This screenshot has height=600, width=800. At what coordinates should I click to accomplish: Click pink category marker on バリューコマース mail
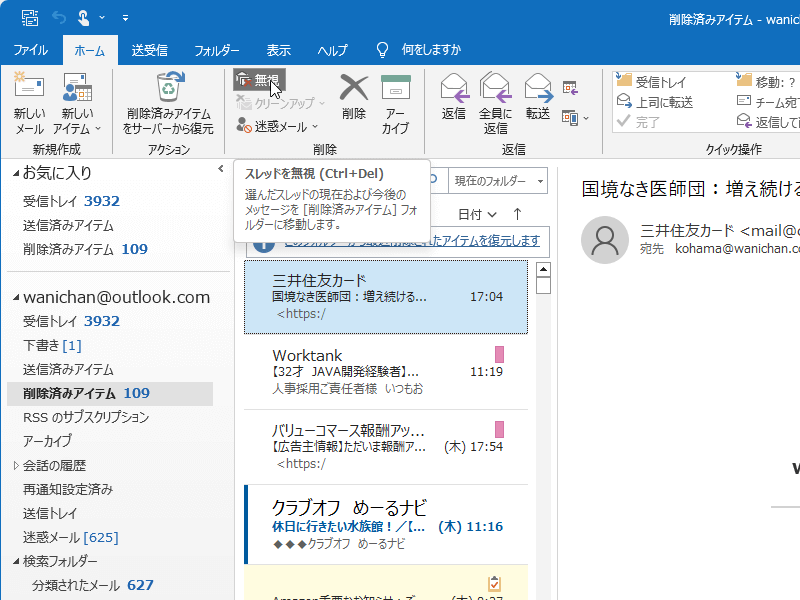499,429
